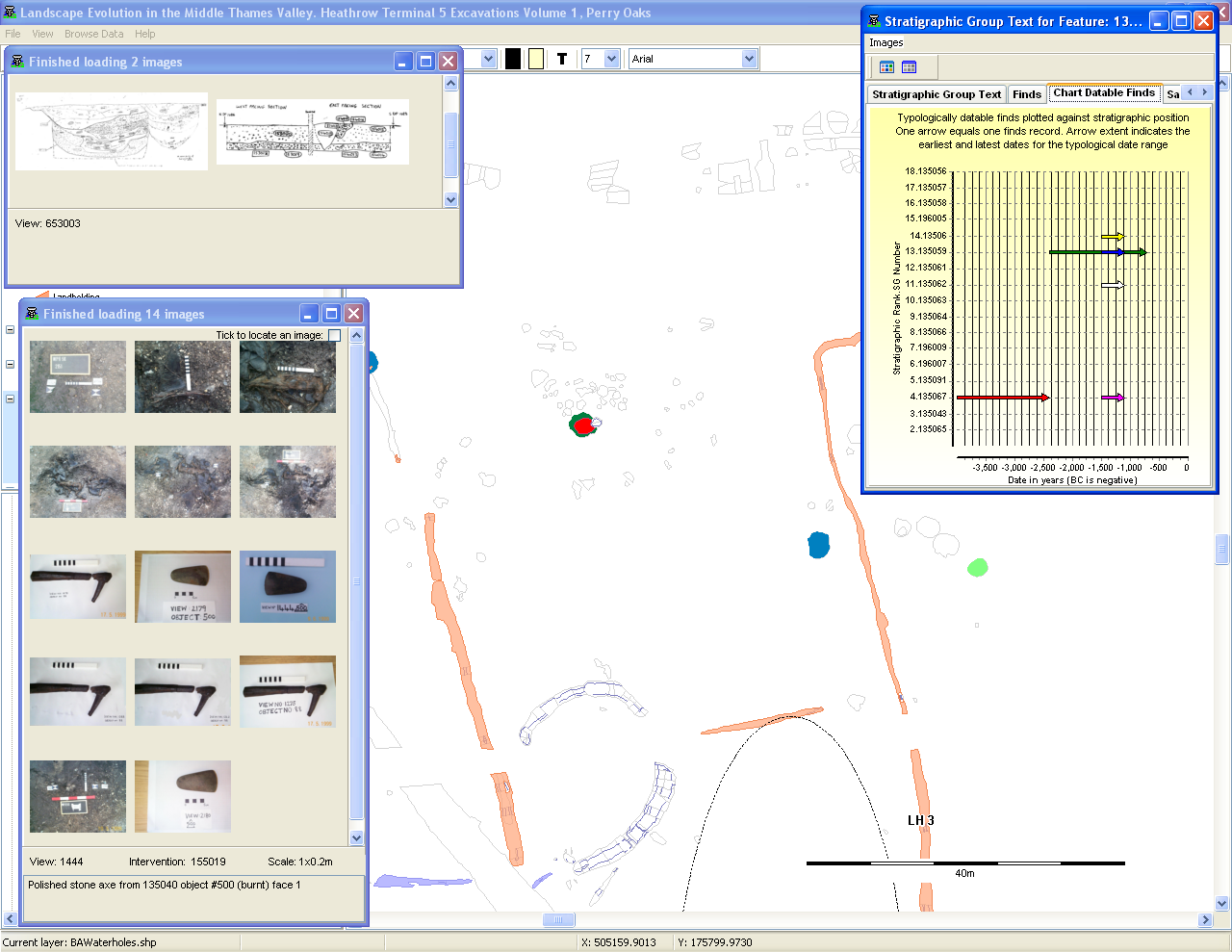Select the 'VIEW 2179 OBJECT 500' axe thumbnail
The image size is (1232, 952).
point(183,586)
